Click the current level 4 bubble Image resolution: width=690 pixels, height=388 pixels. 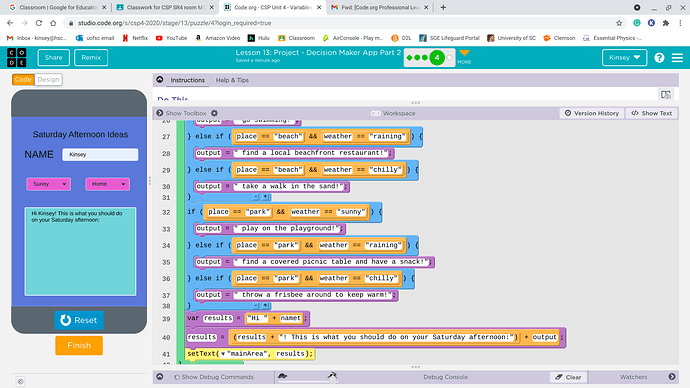437,58
